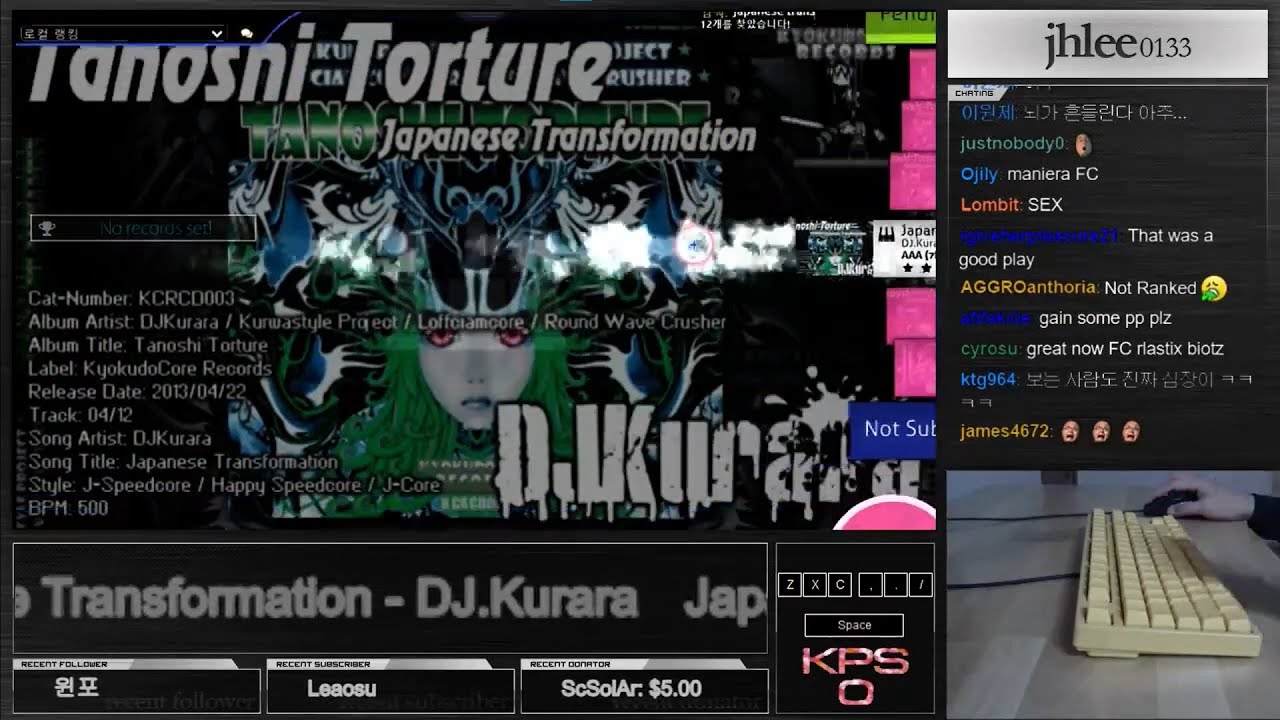Click recent subscriber name Leaosu

click(342, 689)
